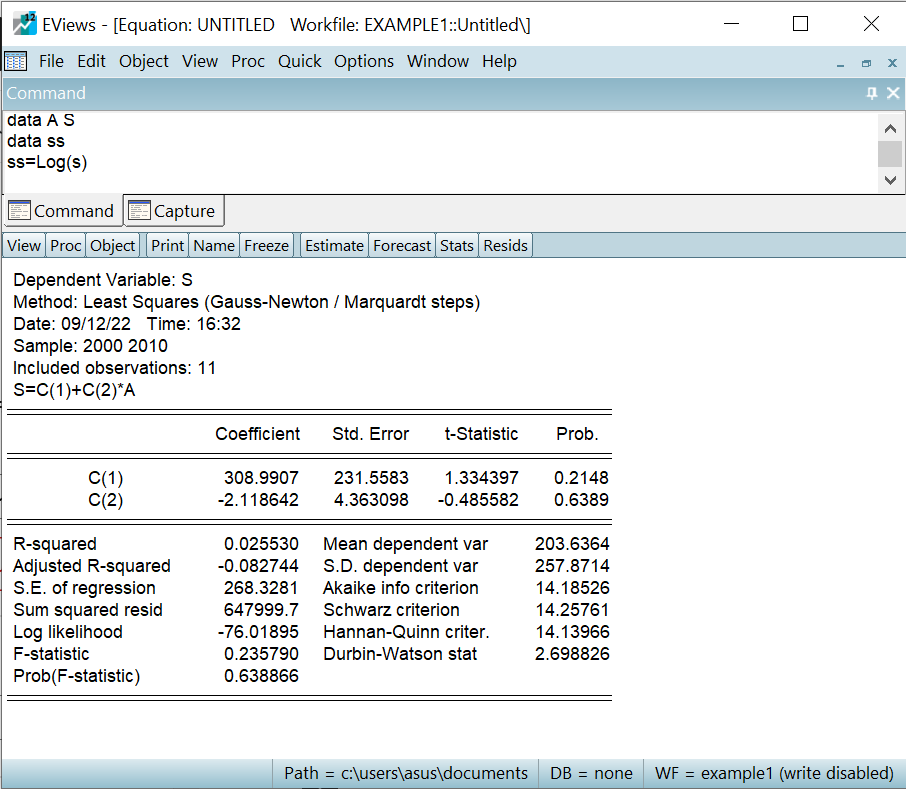The width and height of the screenshot is (906, 789).
Task: Pin the Command window with pushpin icon
Action: click(871, 93)
